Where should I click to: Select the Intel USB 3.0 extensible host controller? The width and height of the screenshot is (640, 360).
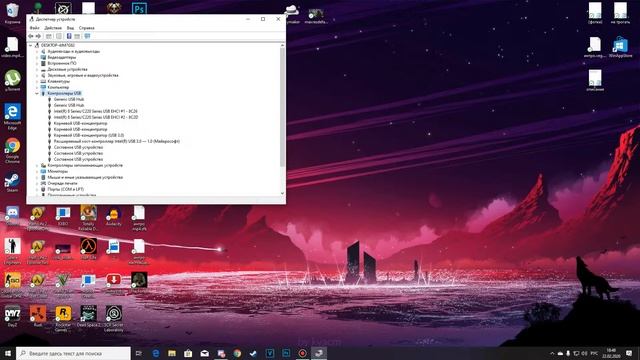point(117,141)
